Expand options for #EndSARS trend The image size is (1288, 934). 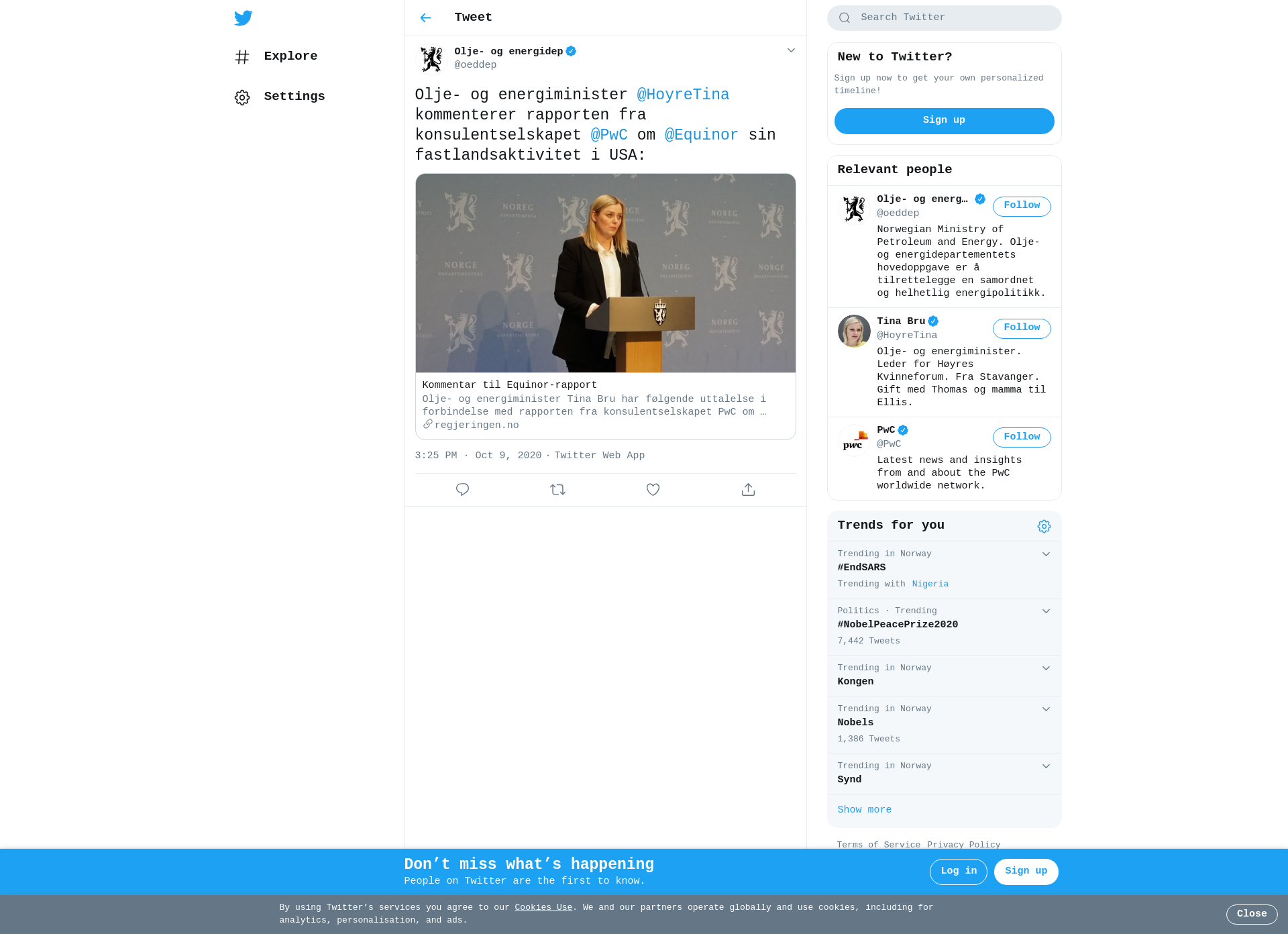1046,554
